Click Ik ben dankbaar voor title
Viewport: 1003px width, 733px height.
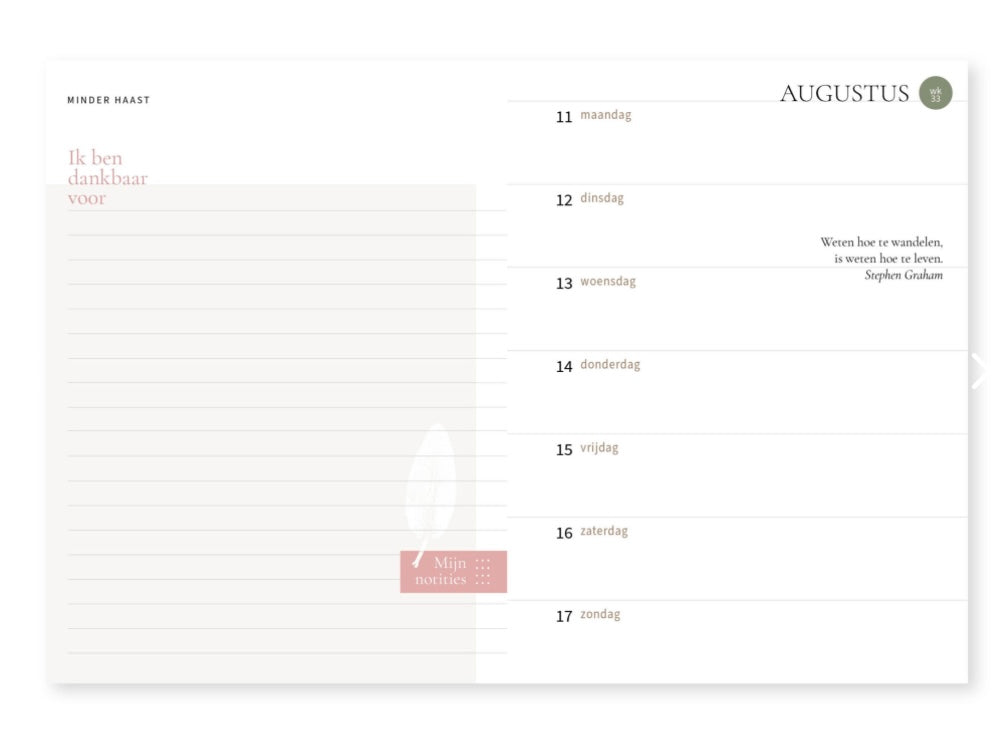(107, 177)
